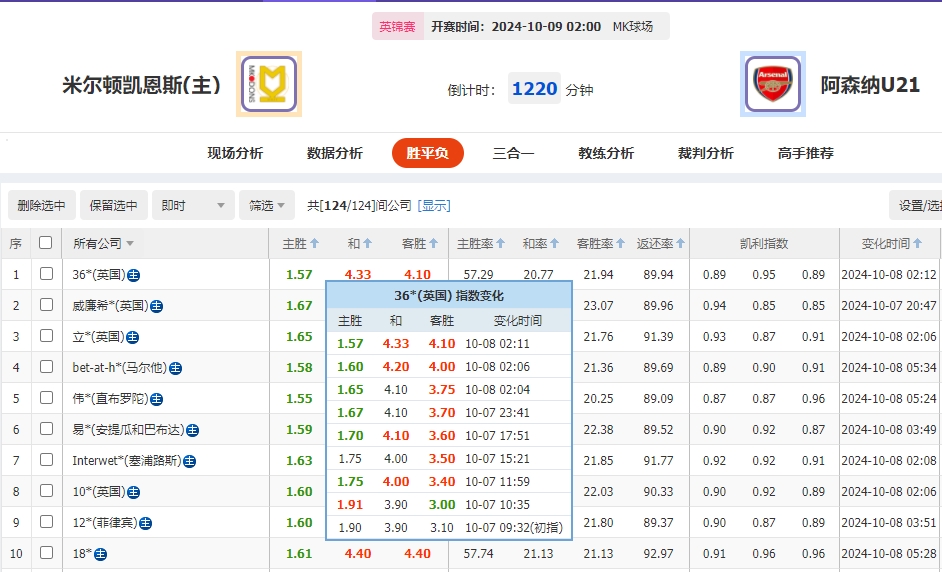Toggle the select-all checkbox in table header
This screenshot has height=572, width=942.
point(45,243)
